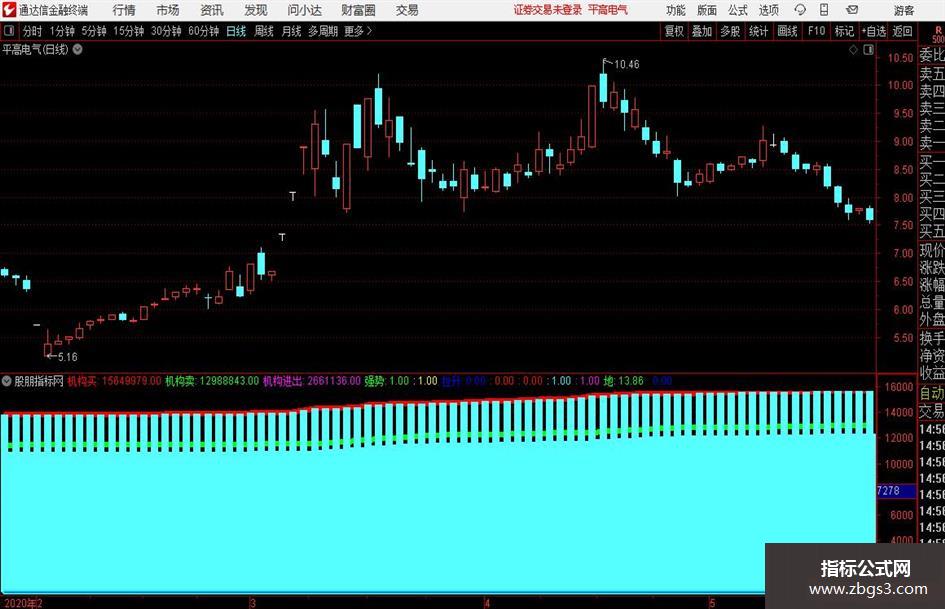Click the month 4 marker on date axis
Viewport: 945px width, 609px height.
(x=487, y=603)
